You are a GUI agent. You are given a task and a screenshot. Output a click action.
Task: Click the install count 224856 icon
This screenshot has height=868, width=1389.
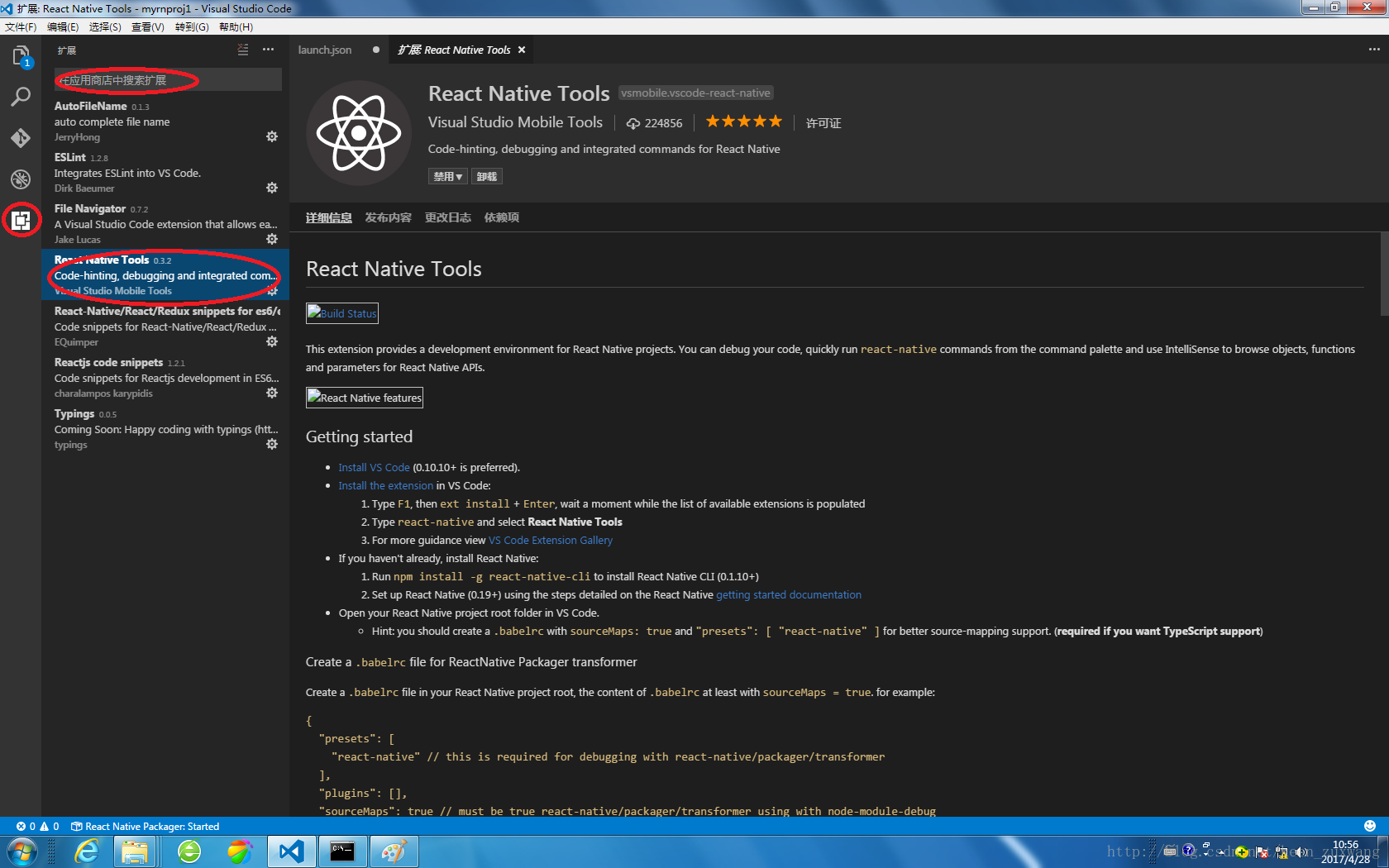tap(633, 123)
